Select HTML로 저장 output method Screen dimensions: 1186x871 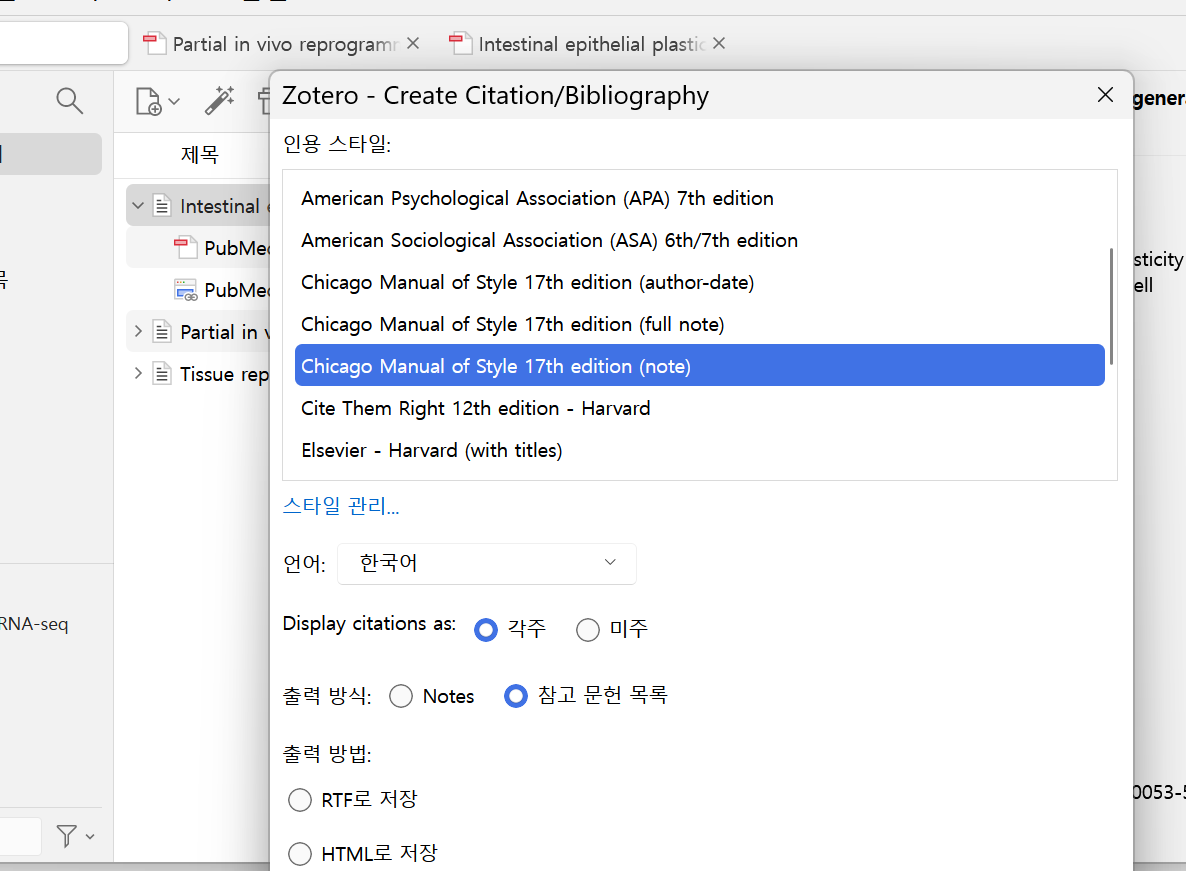[300, 854]
